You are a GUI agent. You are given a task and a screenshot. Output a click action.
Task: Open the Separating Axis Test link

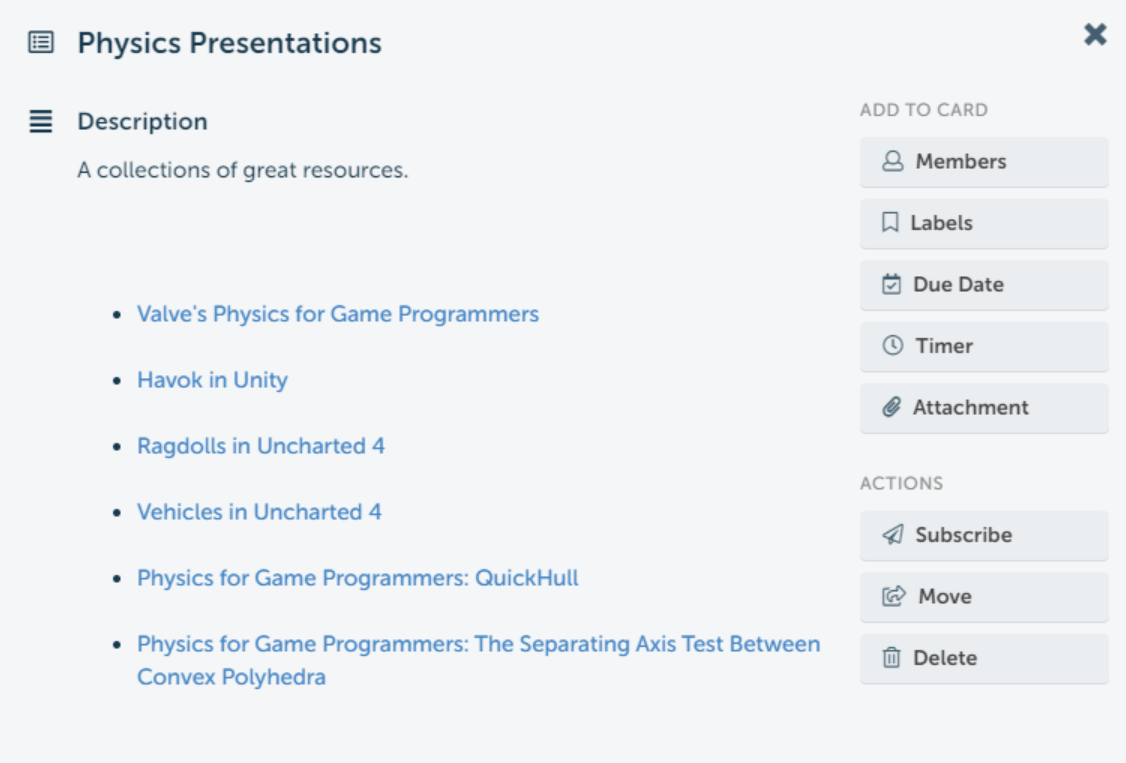[478, 644]
